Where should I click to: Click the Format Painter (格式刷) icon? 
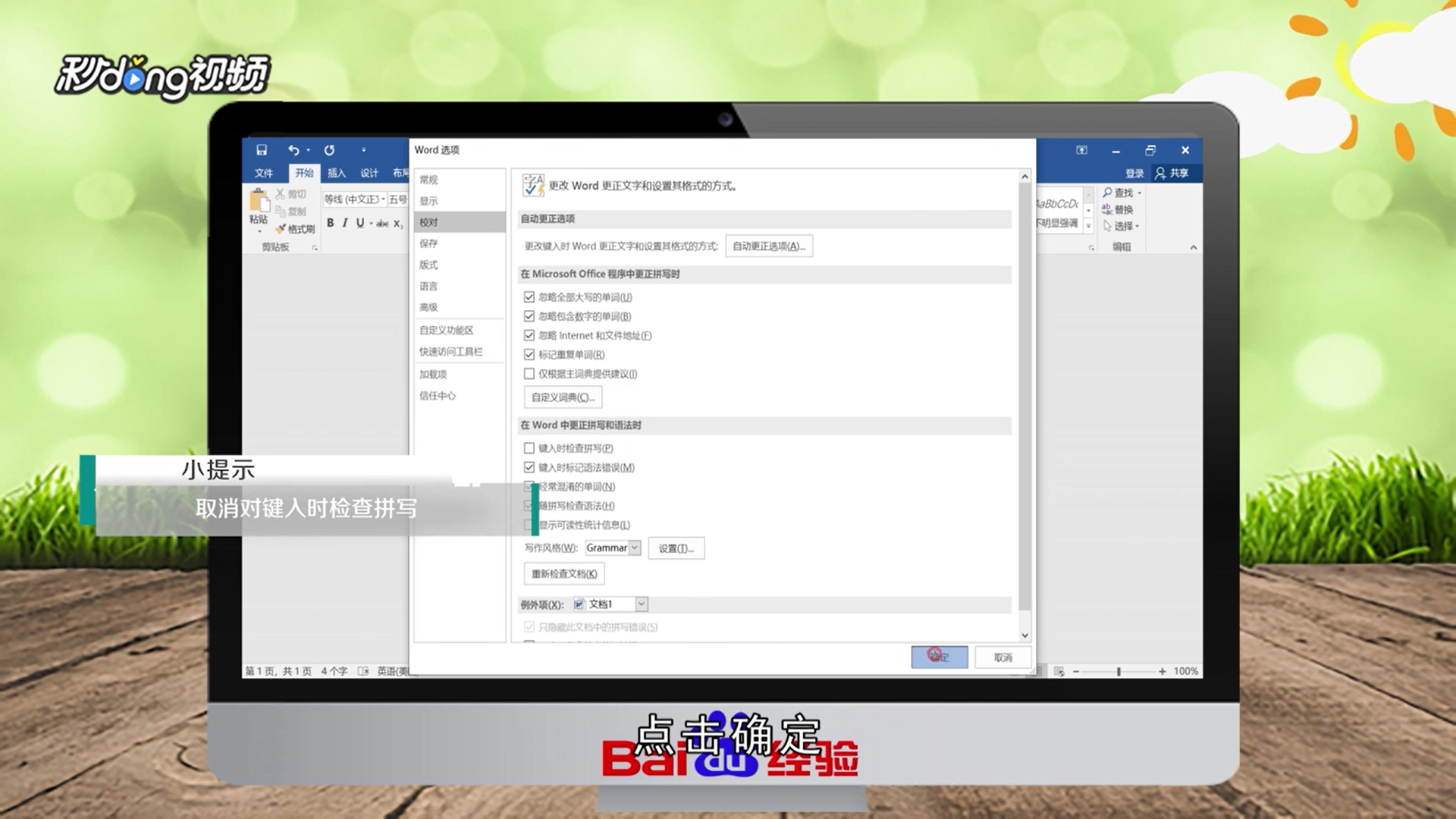(x=281, y=229)
